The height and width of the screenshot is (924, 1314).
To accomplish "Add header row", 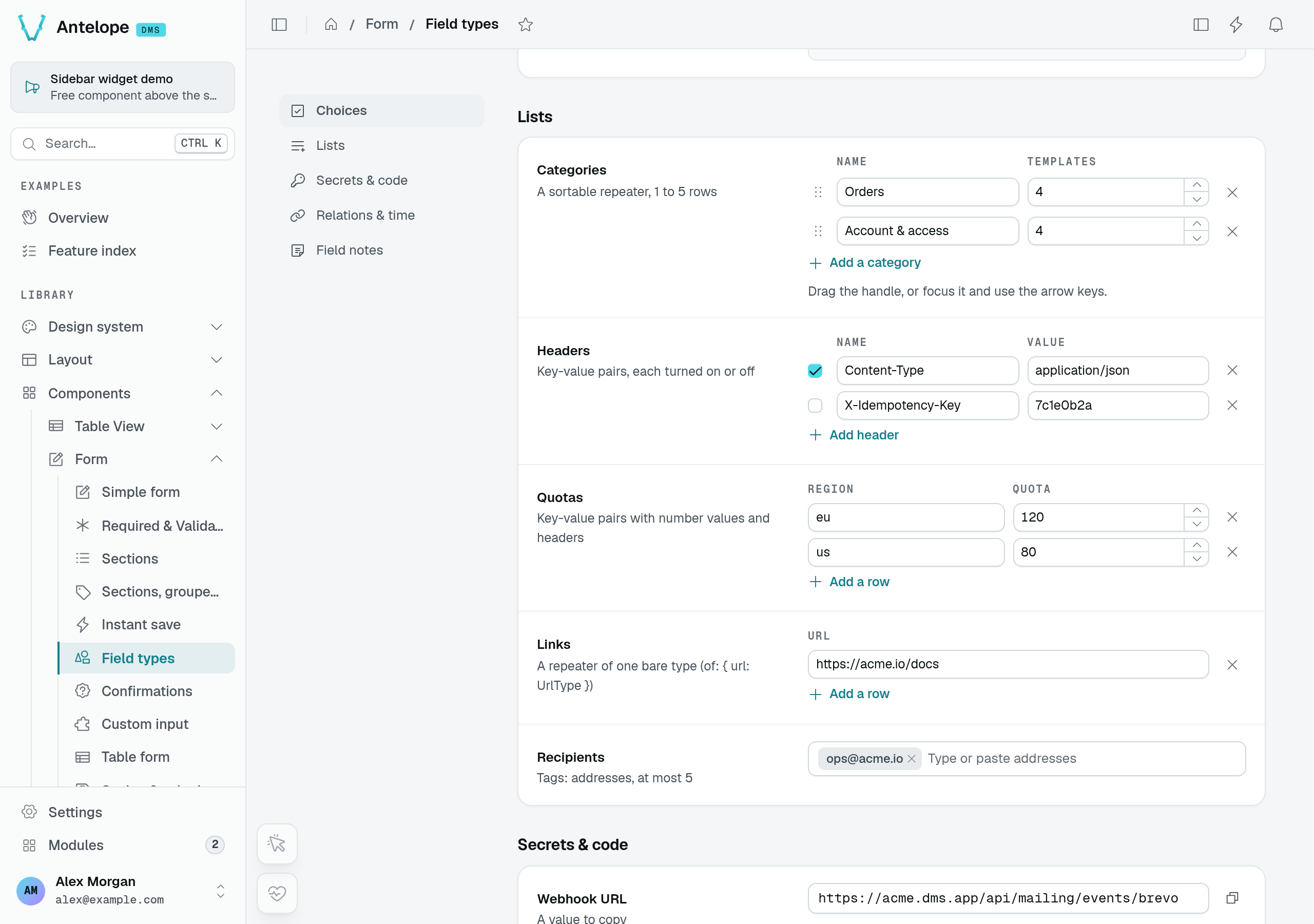I will (x=854, y=435).
